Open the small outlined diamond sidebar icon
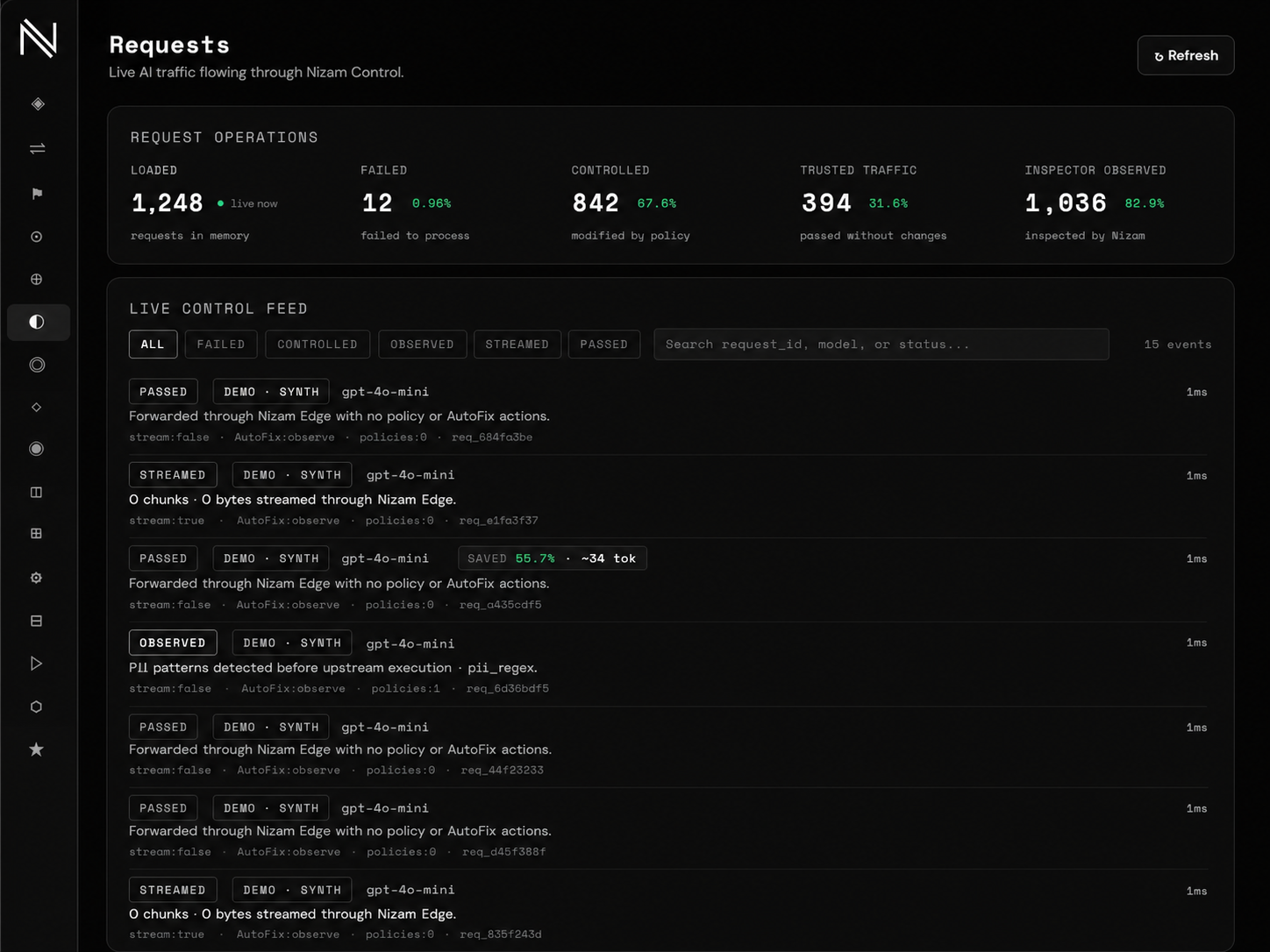 click(37, 407)
